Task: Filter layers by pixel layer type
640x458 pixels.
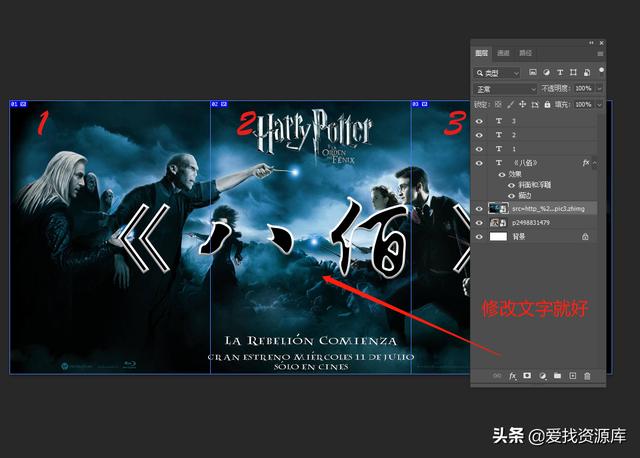Action: point(533,73)
